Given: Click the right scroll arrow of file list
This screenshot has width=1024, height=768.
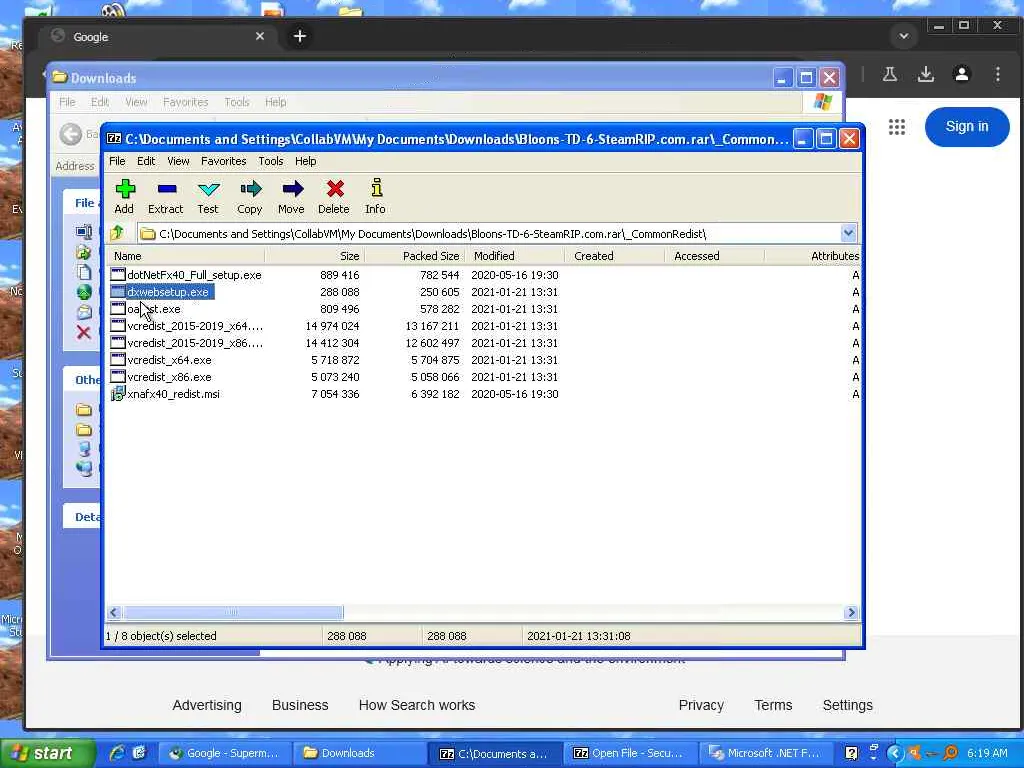Looking at the screenshot, I should point(850,612).
